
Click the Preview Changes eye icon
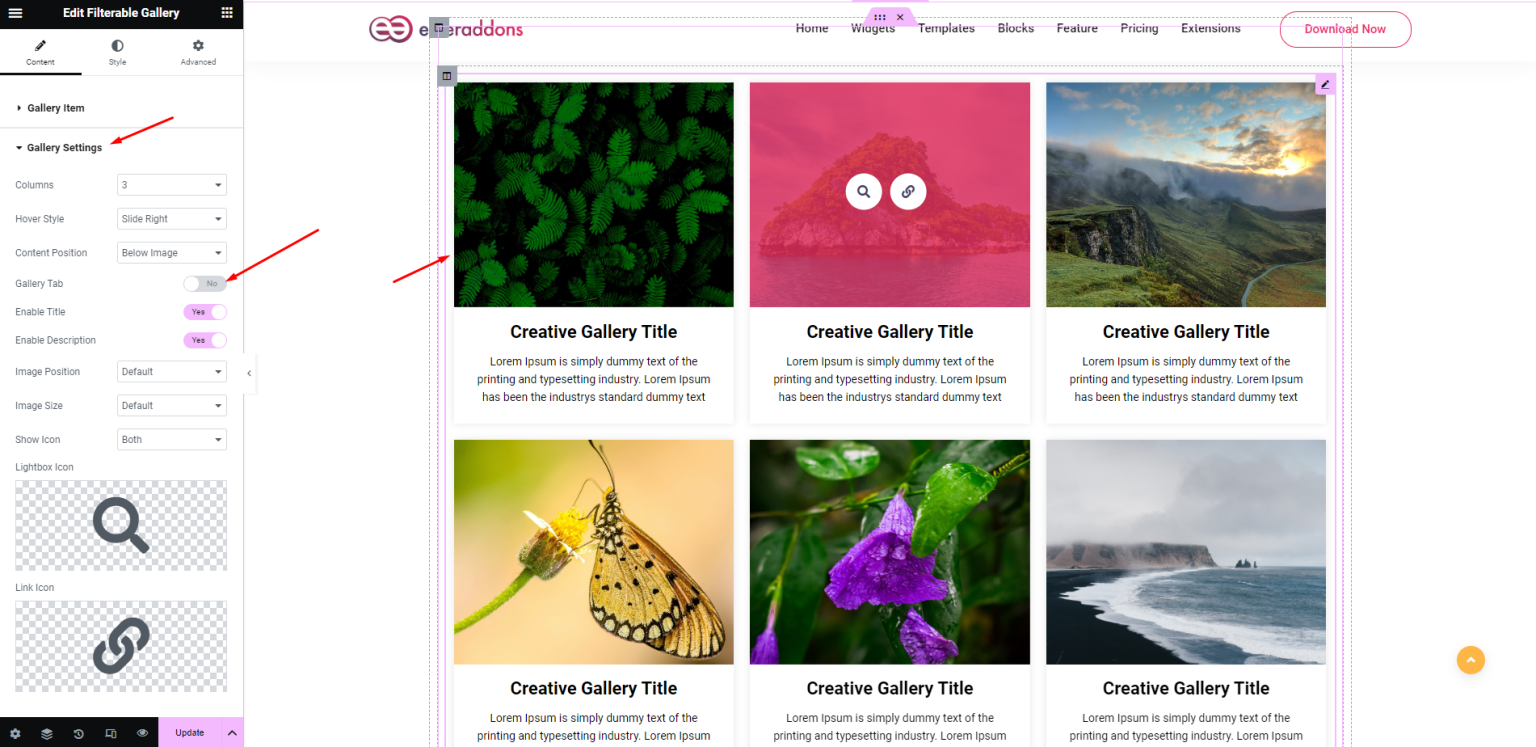142,732
